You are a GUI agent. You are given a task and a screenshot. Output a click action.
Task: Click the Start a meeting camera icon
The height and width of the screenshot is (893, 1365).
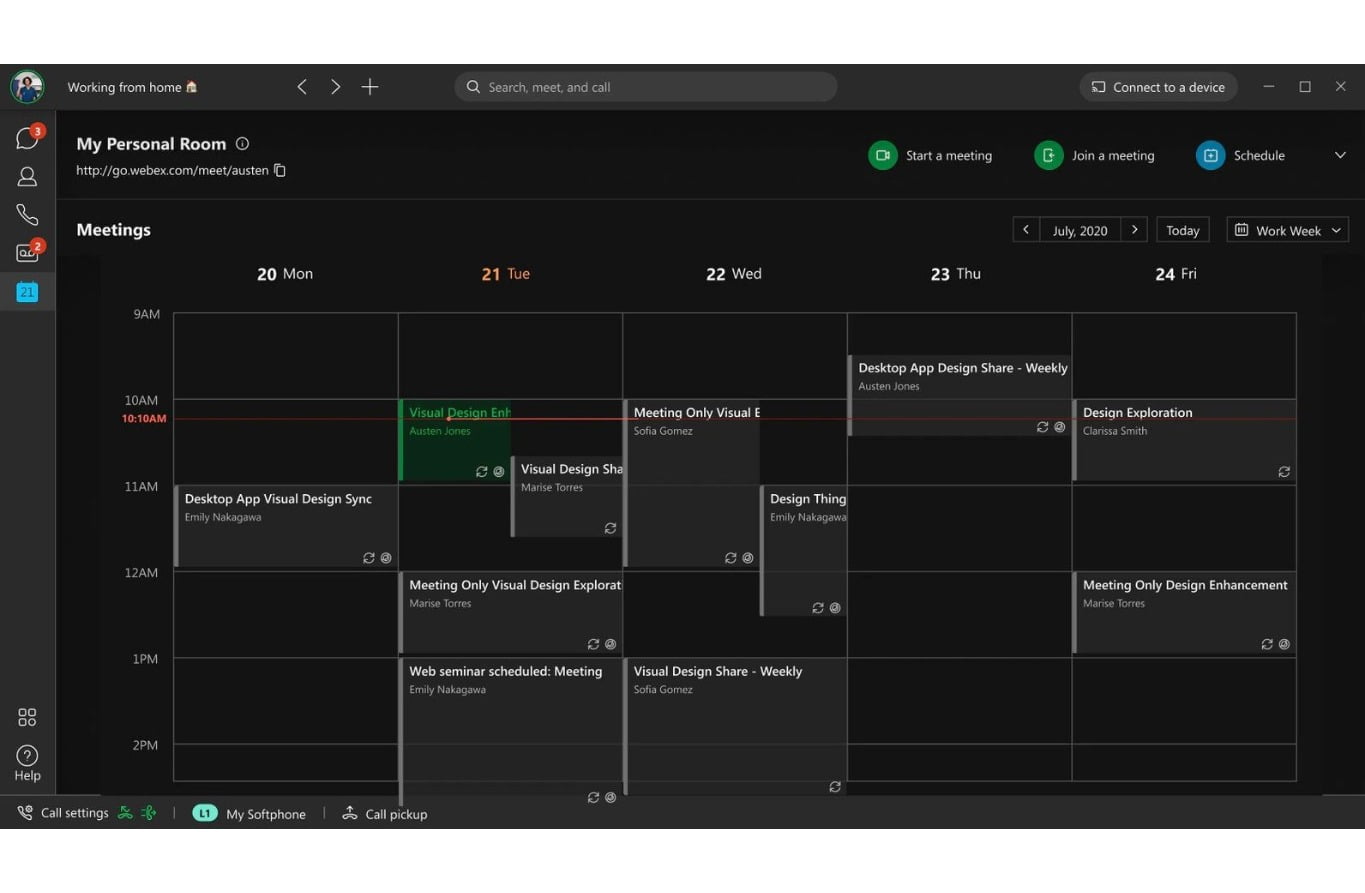883,155
